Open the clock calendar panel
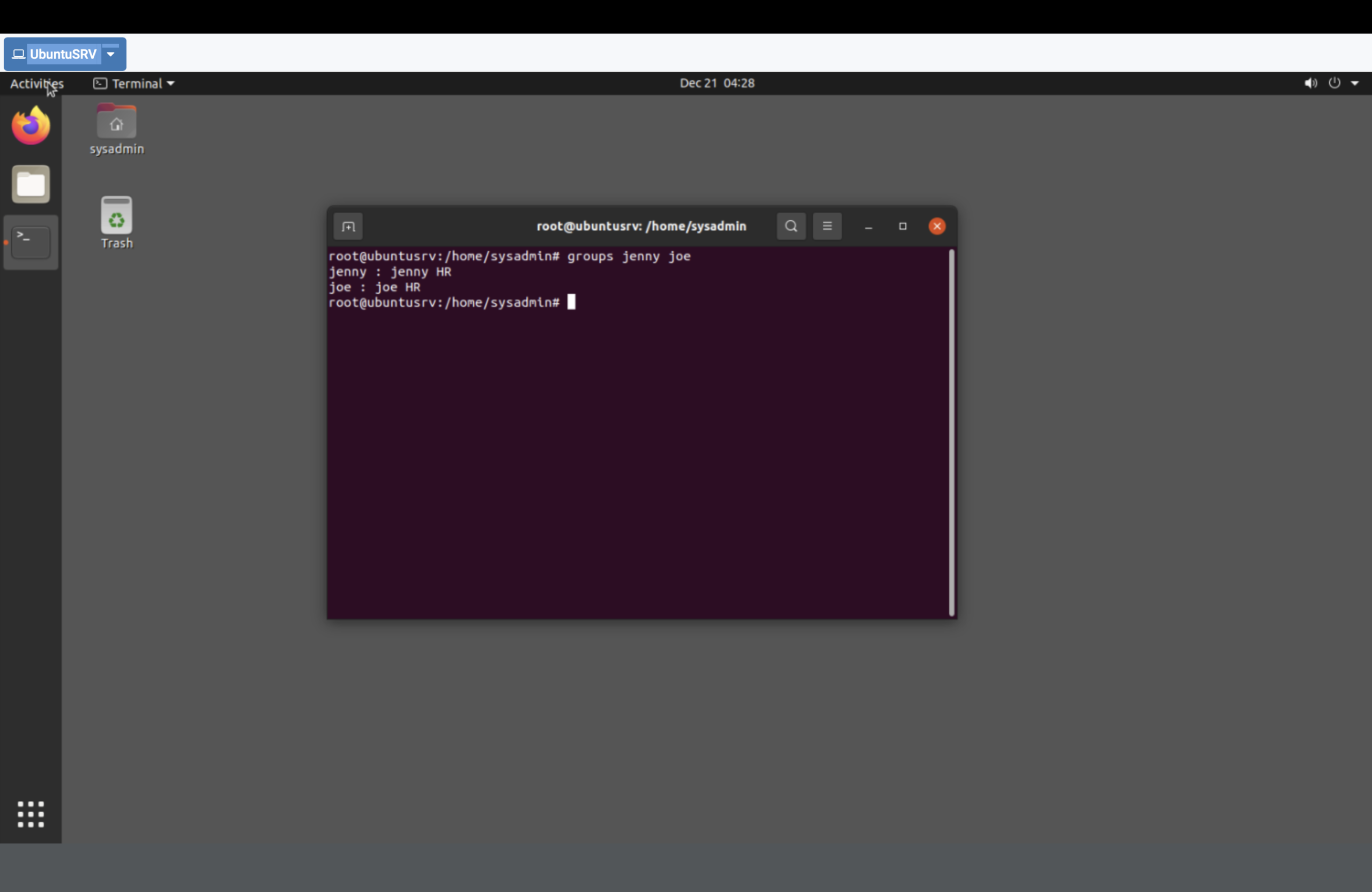The height and width of the screenshot is (892, 1372). tap(717, 84)
